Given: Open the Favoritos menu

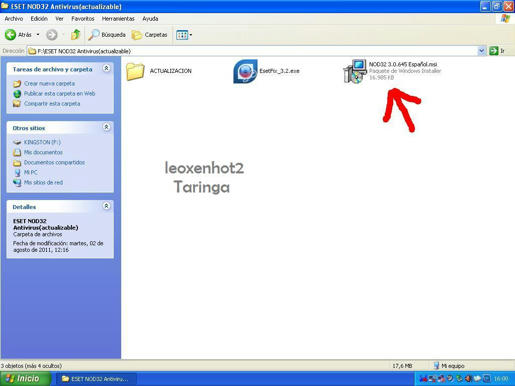Looking at the screenshot, I should tap(83, 19).
